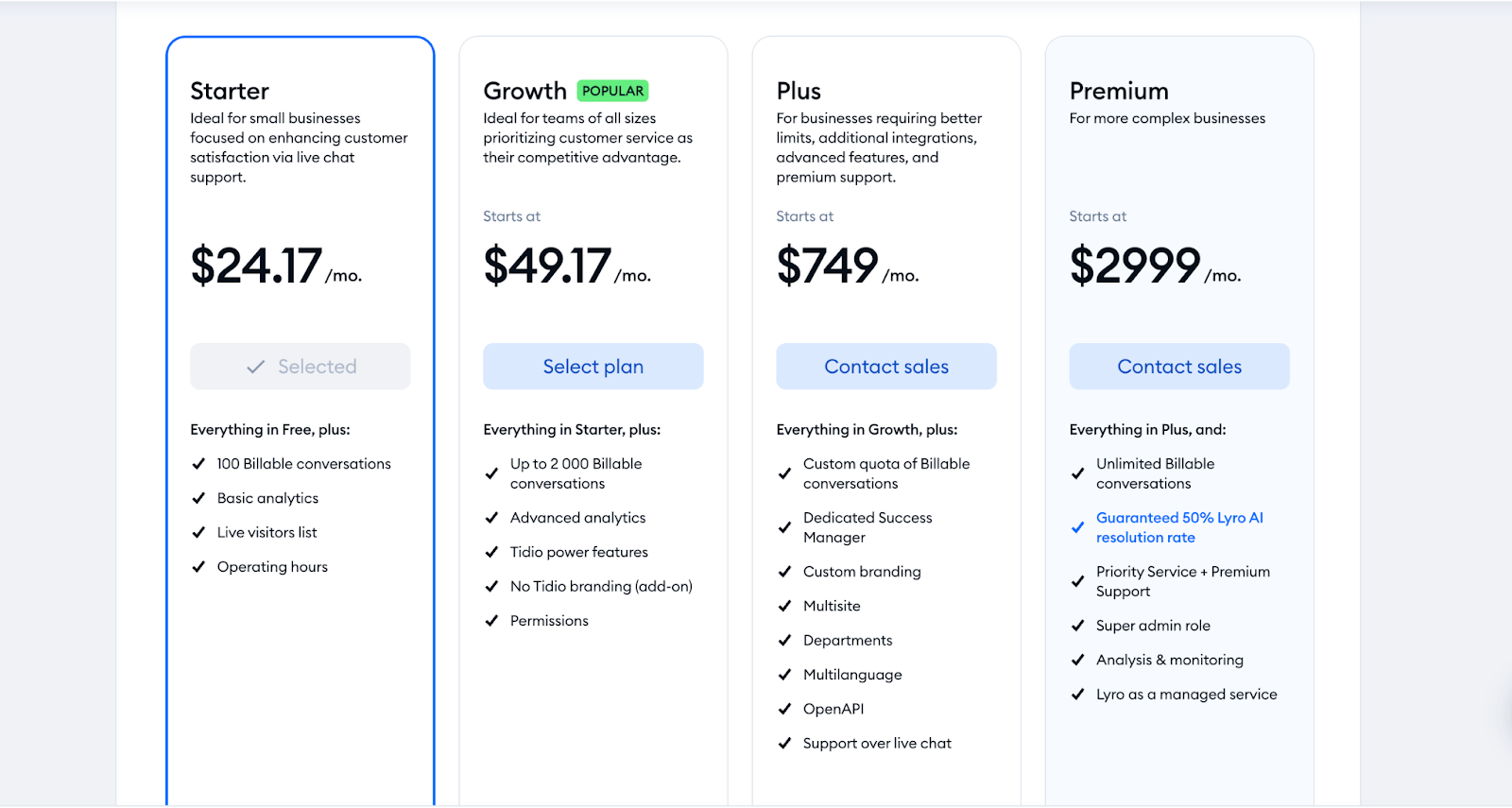Click the disabled Selected button on Starter
The height and width of the screenshot is (808, 1512).
click(x=300, y=367)
